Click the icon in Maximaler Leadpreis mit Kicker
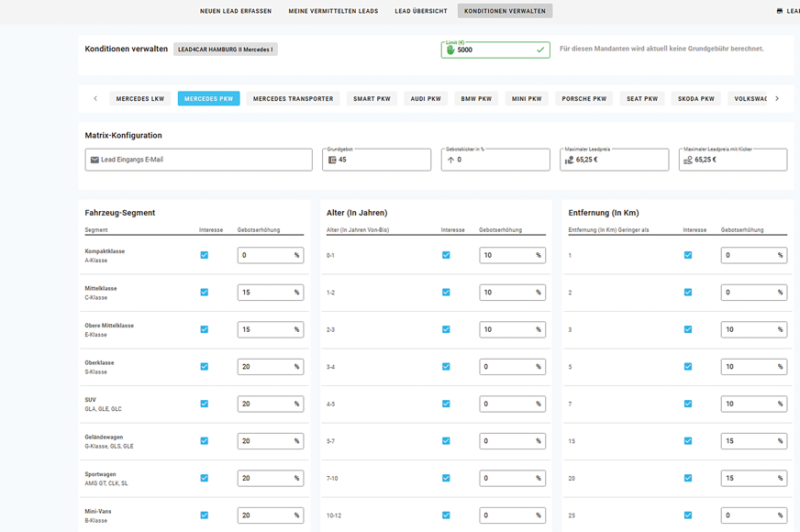Viewport: 800px width, 532px height. point(686,159)
